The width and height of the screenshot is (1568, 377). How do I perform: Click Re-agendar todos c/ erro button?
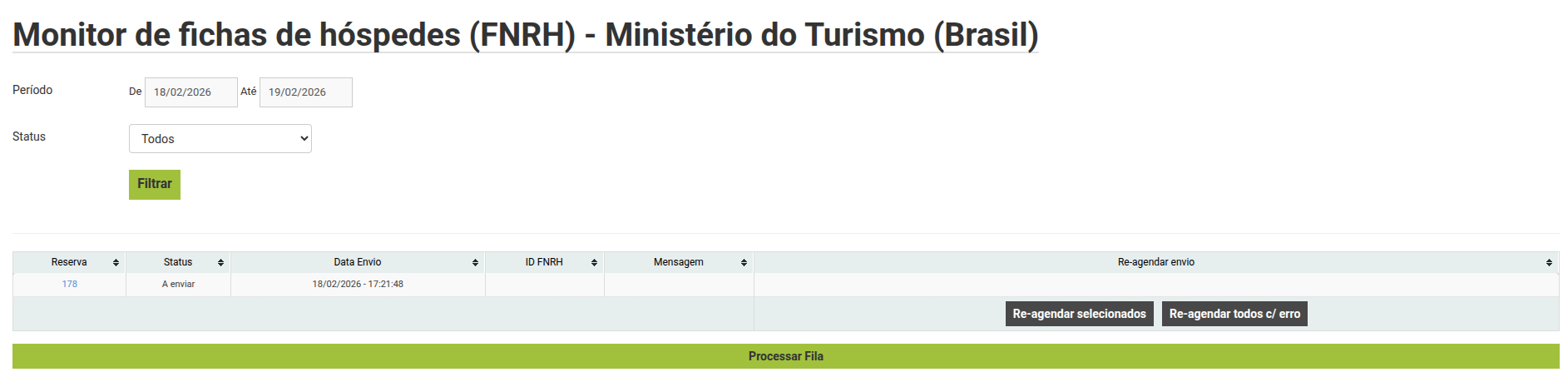[1234, 314]
